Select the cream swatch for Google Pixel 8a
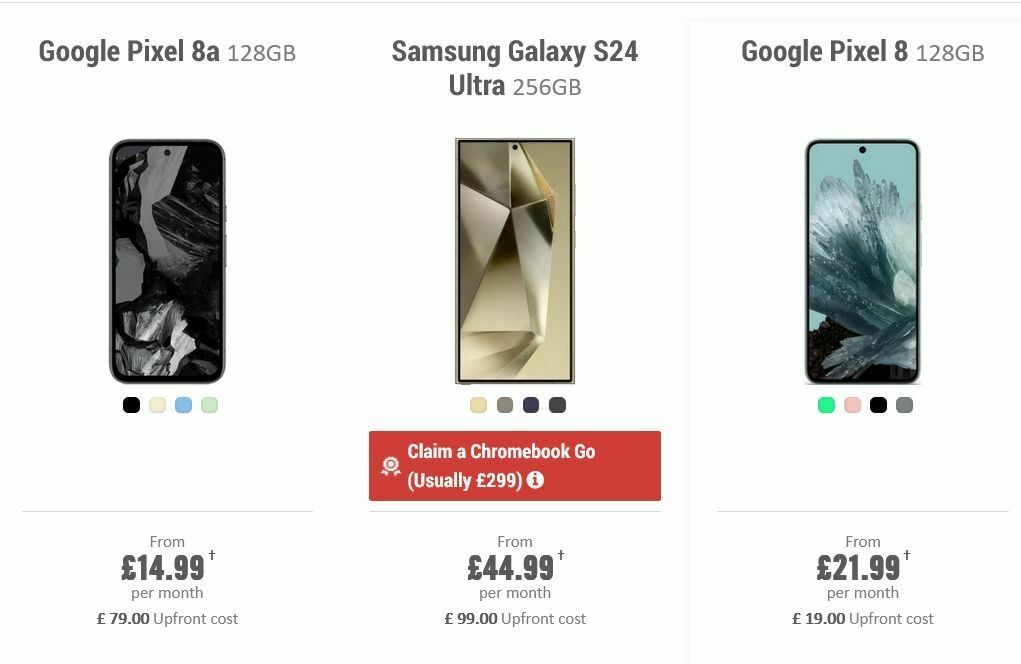The image size is (1021, 664). click(x=156, y=405)
